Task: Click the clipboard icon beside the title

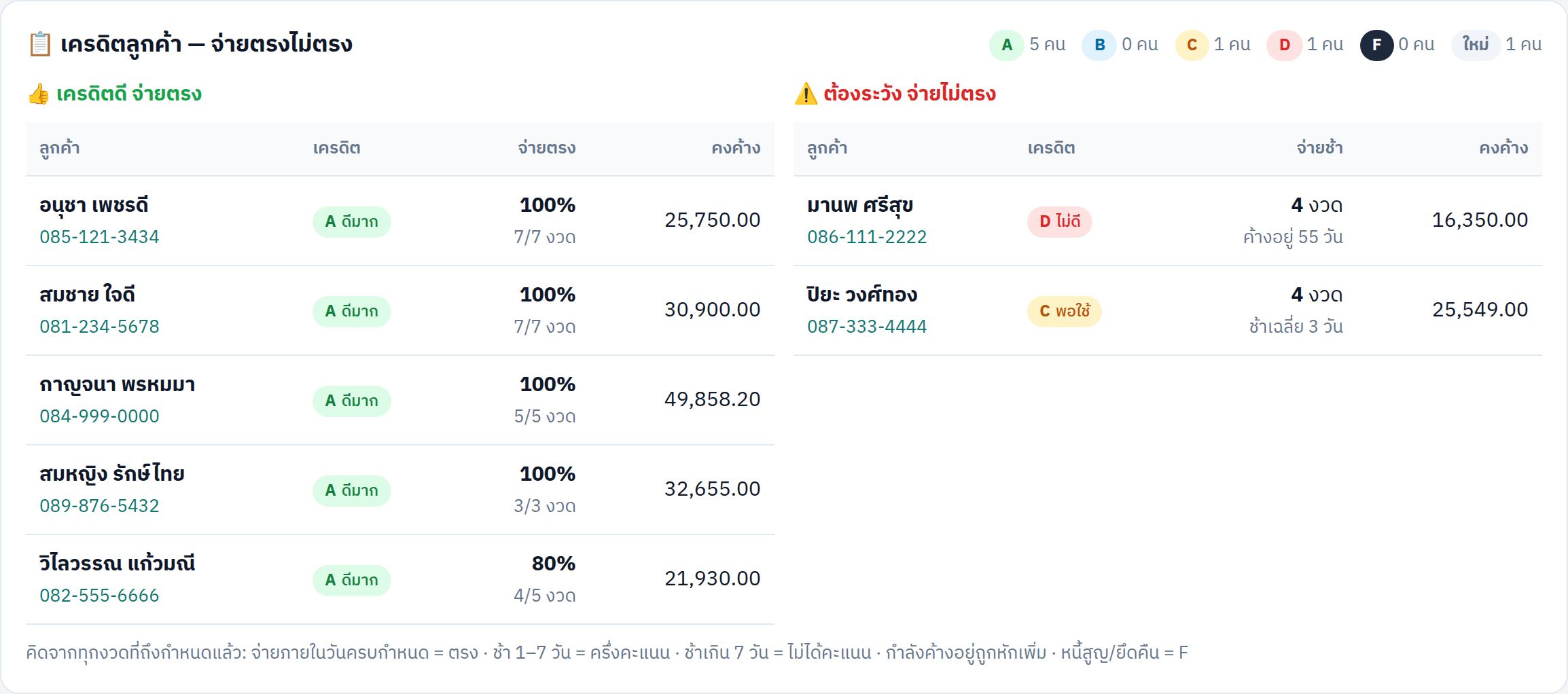Action: pos(40,44)
